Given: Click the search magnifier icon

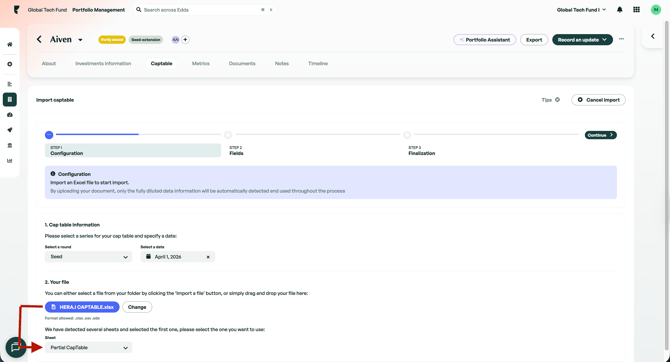Looking at the screenshot, I should 138,9.
